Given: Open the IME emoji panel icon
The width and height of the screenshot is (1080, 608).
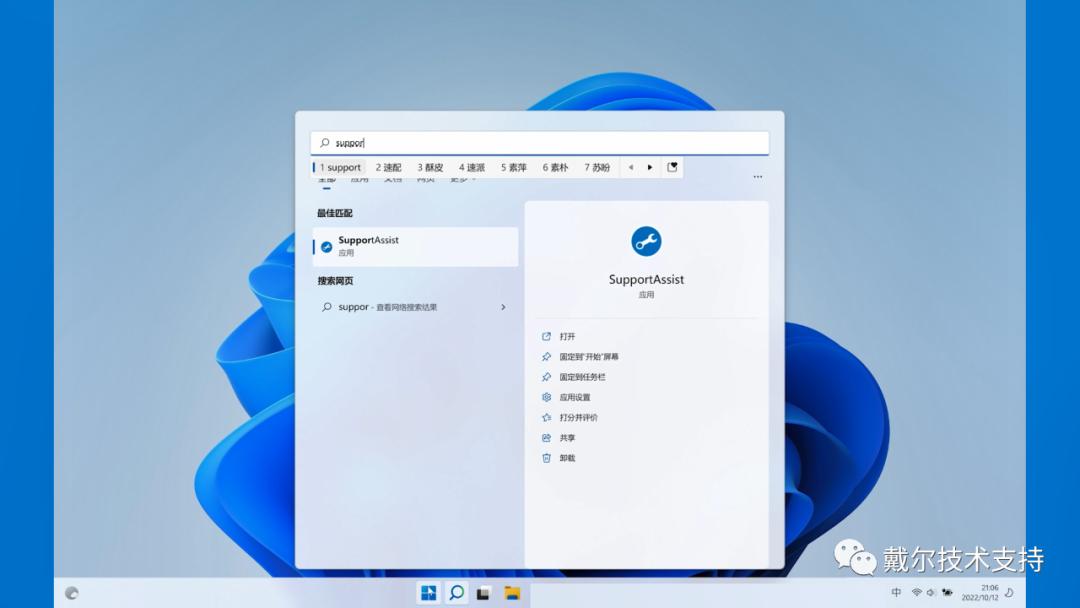Looking at the screenshot, I should point(672,167).
